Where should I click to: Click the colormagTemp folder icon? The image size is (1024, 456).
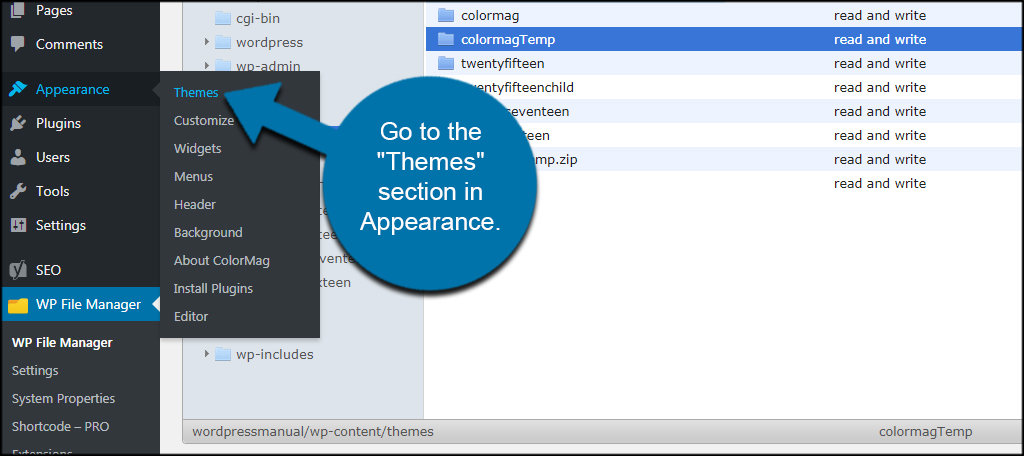(445, 39)
